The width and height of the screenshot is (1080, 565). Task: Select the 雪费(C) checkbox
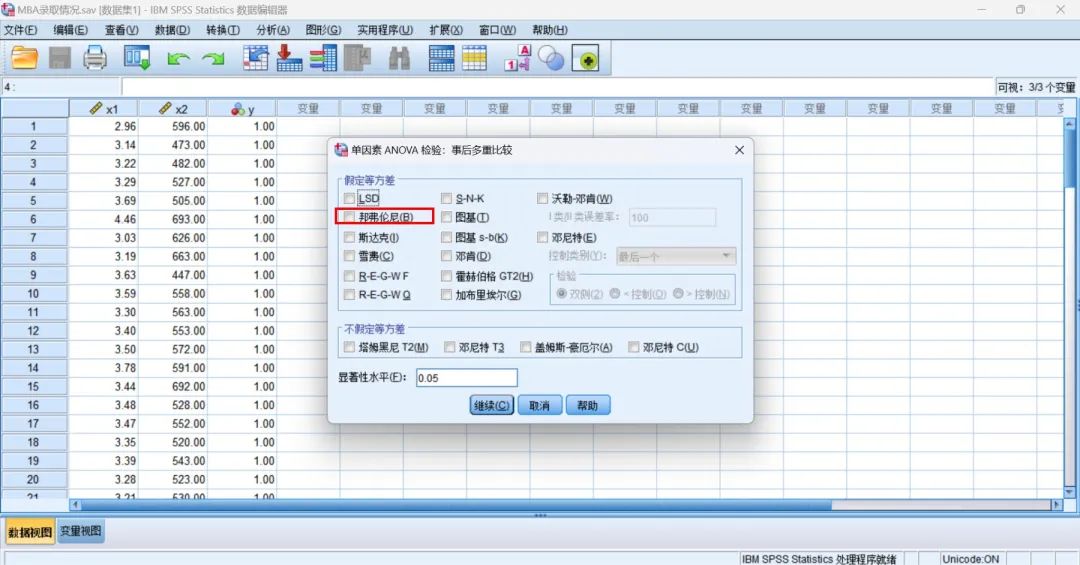(x=349, y=256)
